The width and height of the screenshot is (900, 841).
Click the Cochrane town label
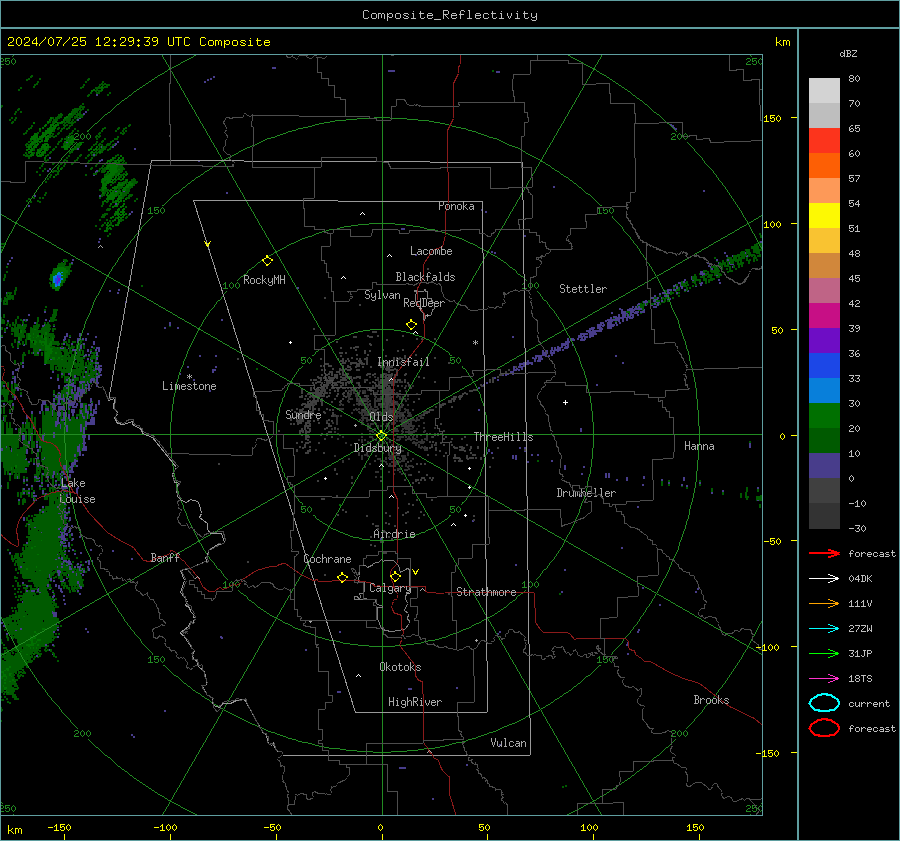point(327,559)
